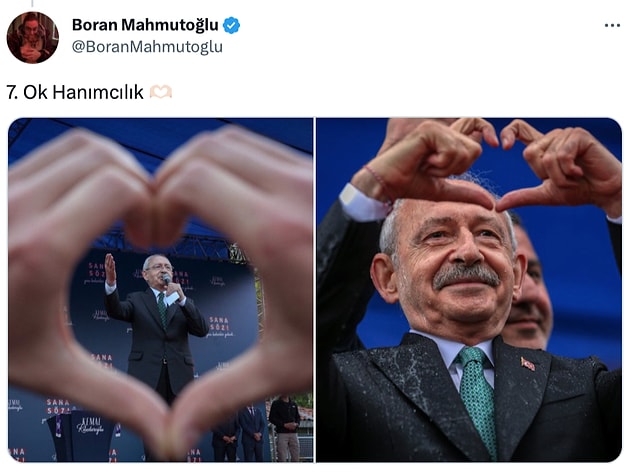The width and height of the screenshot is (635, 475).
Task: Open the right close-up heart photo
Action: tap(469, 290)
